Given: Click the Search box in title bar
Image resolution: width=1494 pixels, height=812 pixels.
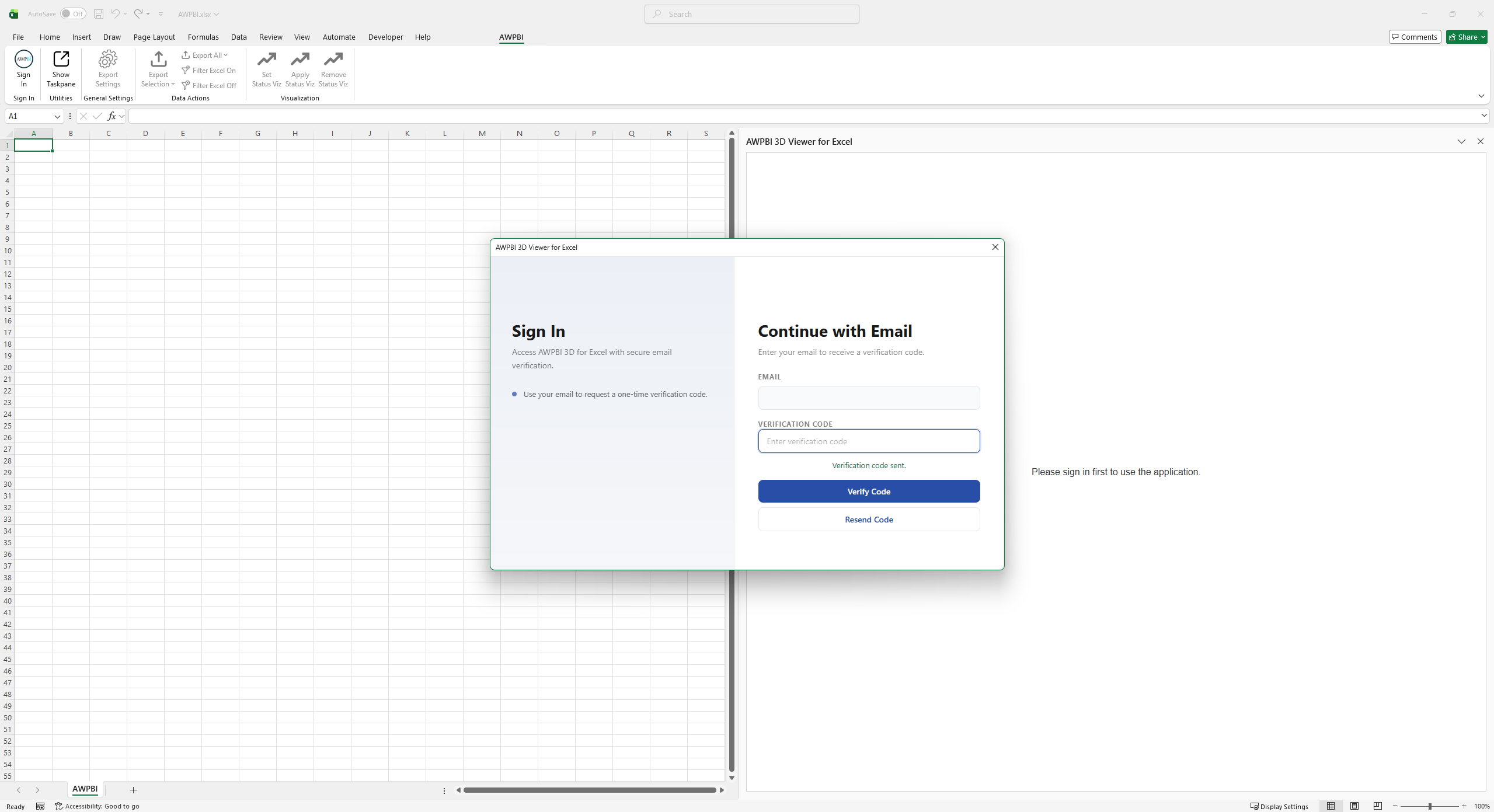Looking at the screenshot, I should (x=751, y=14).
